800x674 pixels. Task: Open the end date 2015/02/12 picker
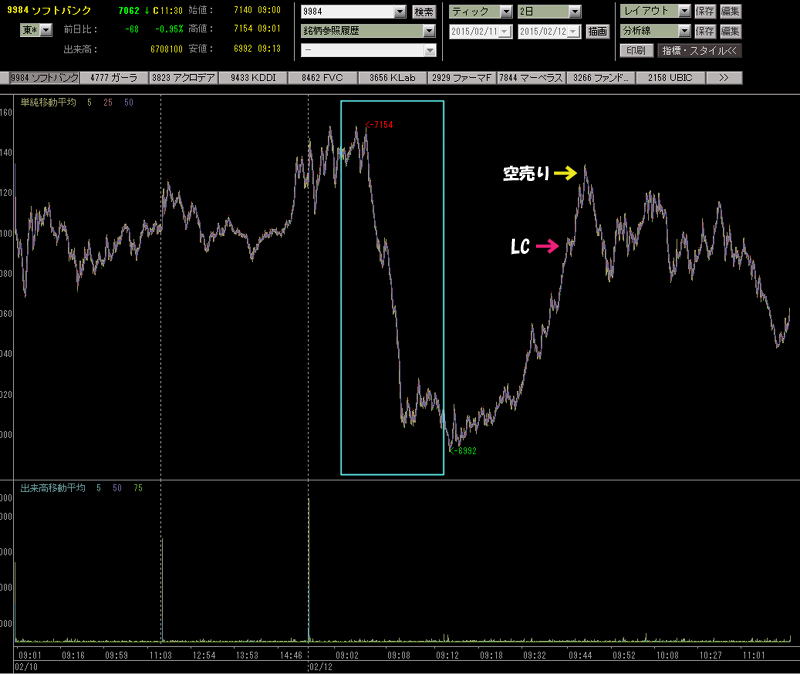(549, 32)
